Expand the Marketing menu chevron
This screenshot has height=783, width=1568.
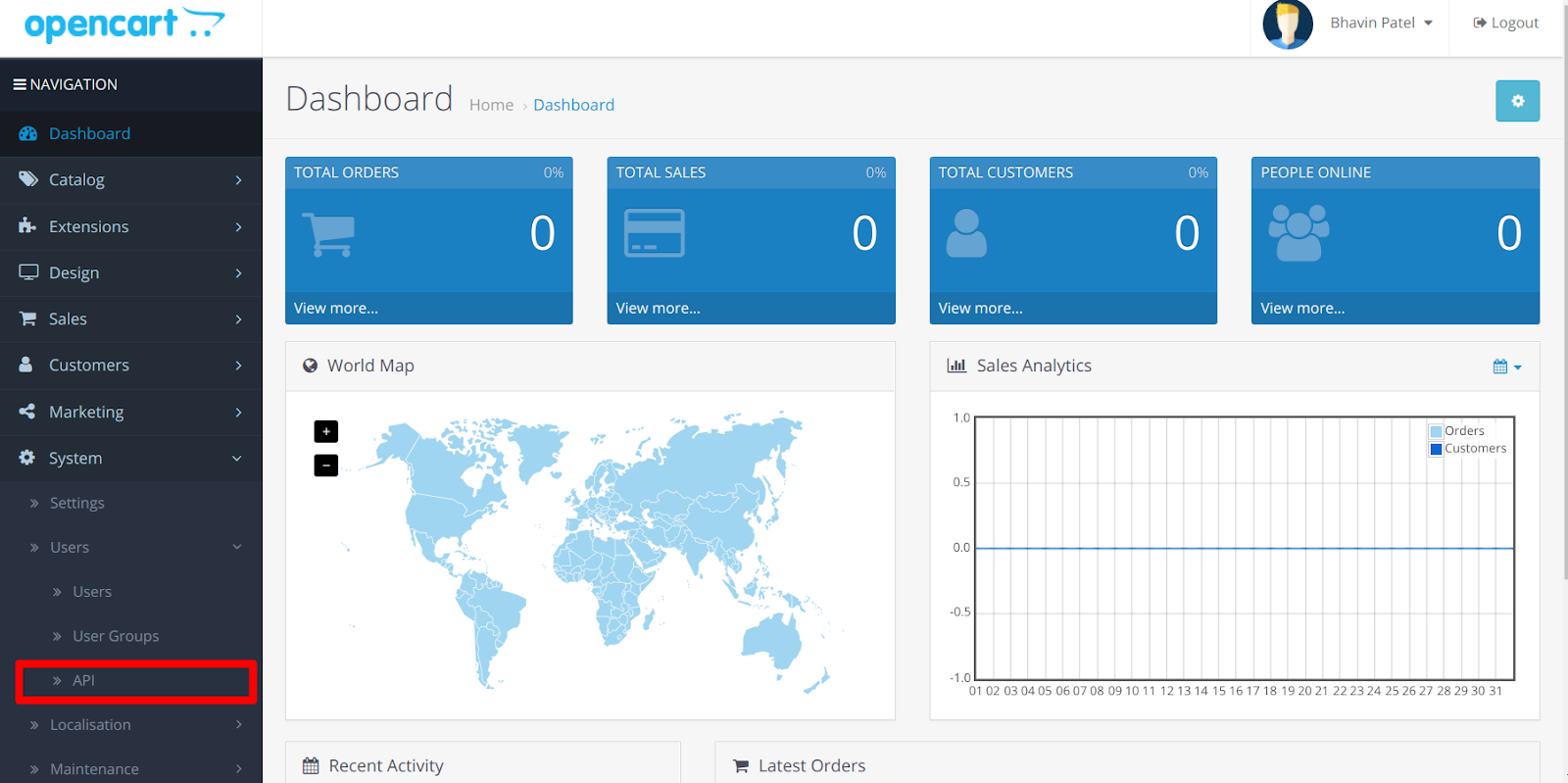coord(238,413)
